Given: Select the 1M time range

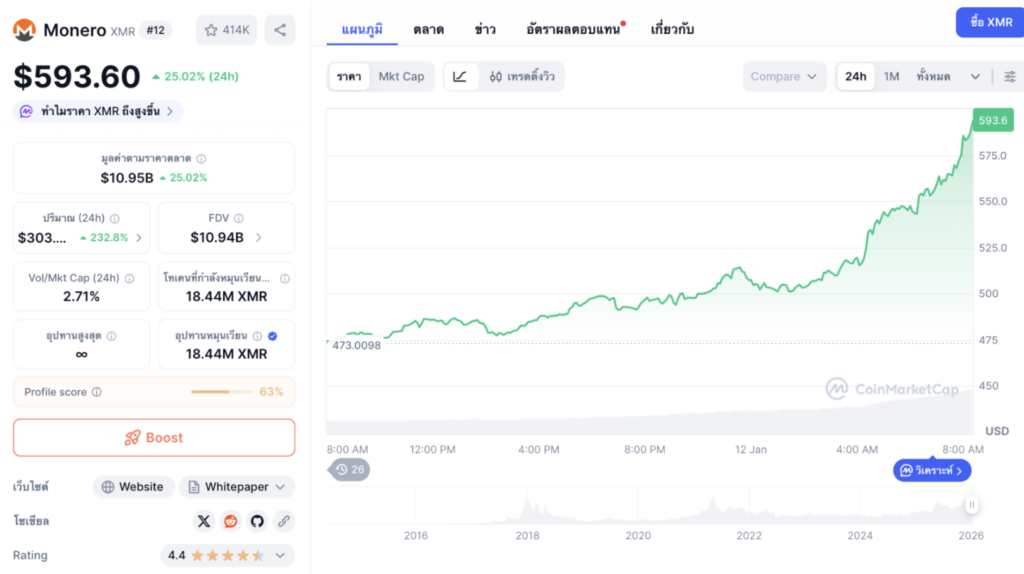Looking at the screenshot, I should 891,77.
